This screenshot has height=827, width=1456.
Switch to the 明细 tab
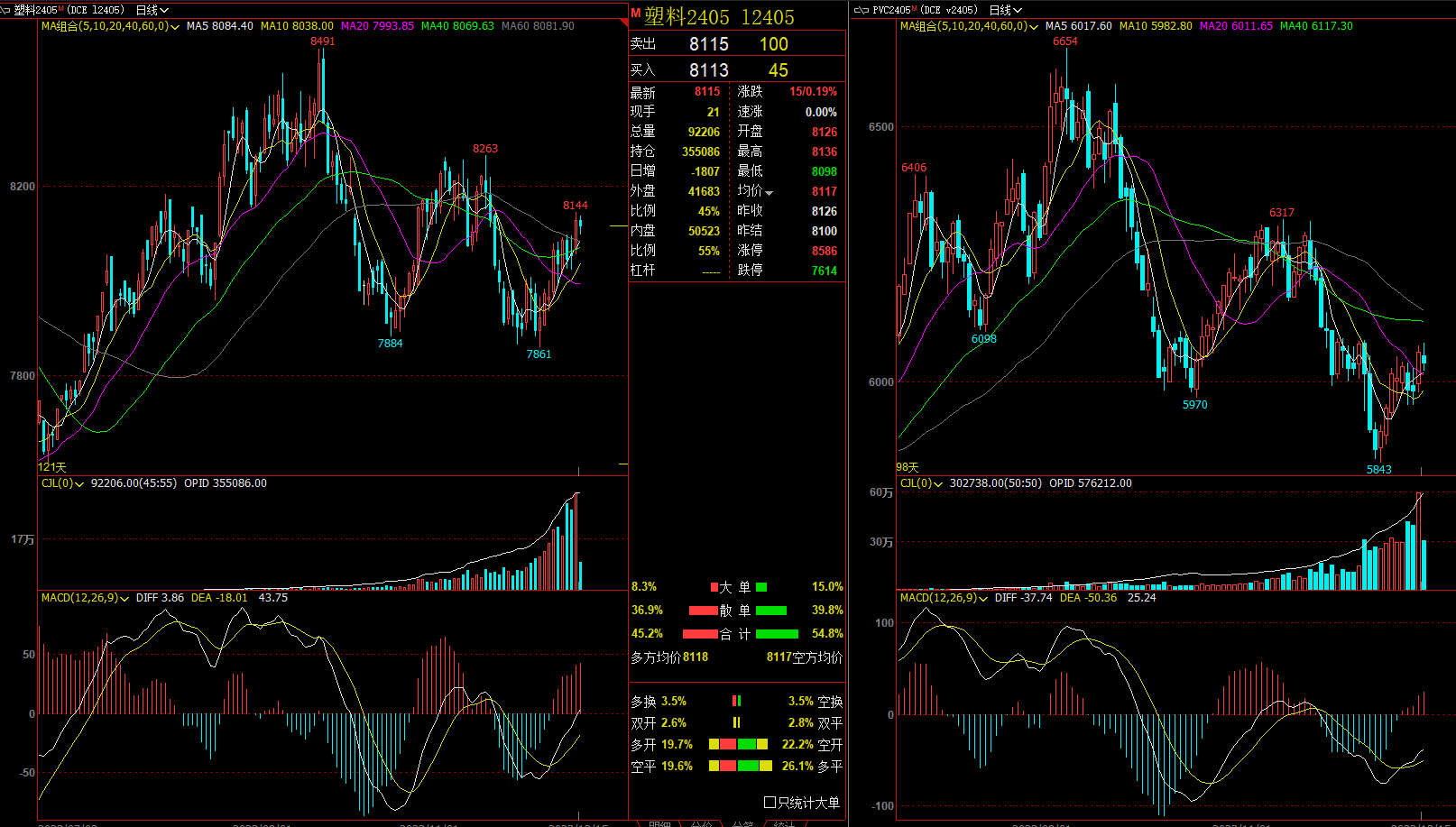(659, 822)
